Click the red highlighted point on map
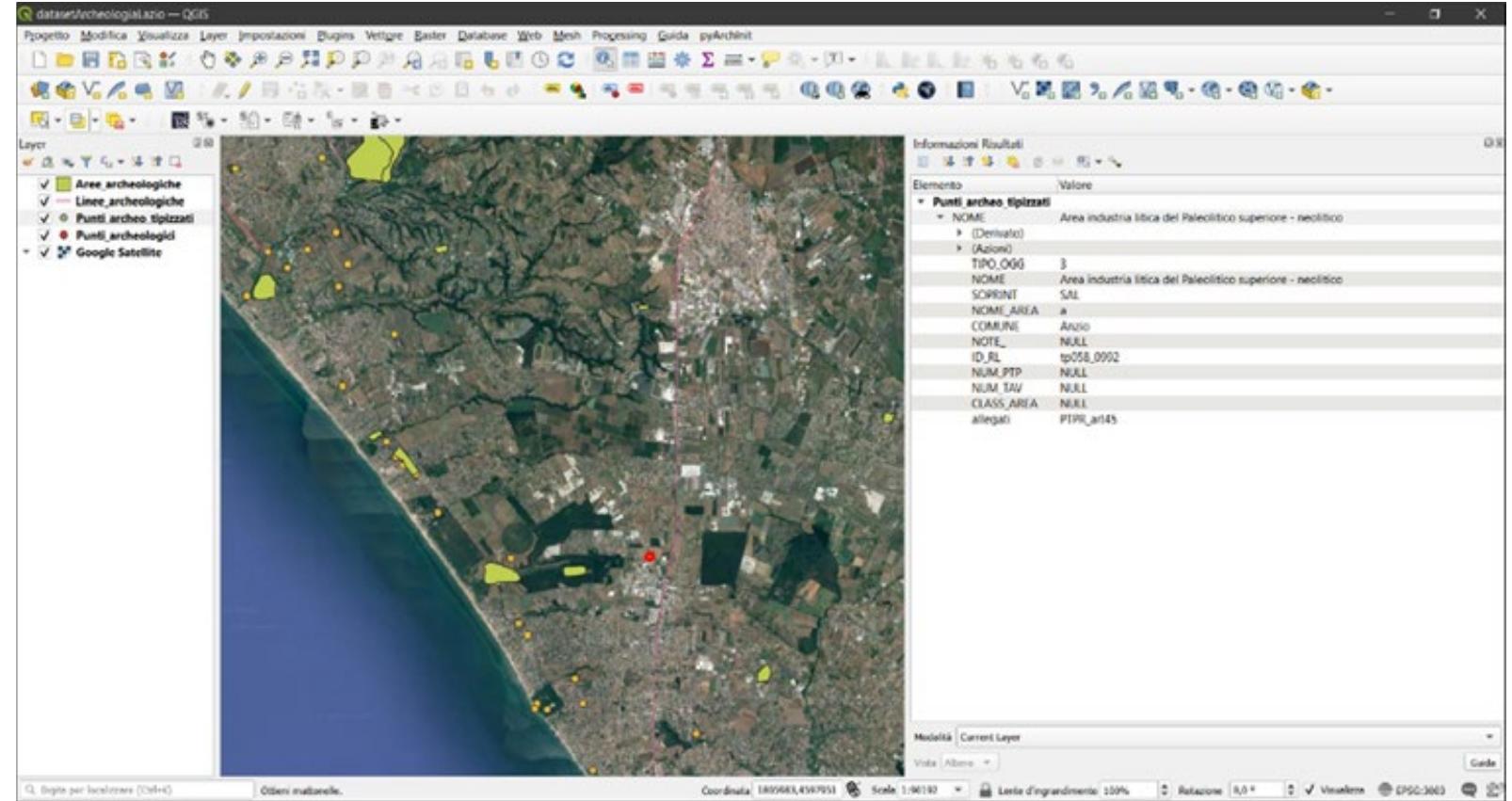The image size is (1512, 801). click(x=649, y=557)
